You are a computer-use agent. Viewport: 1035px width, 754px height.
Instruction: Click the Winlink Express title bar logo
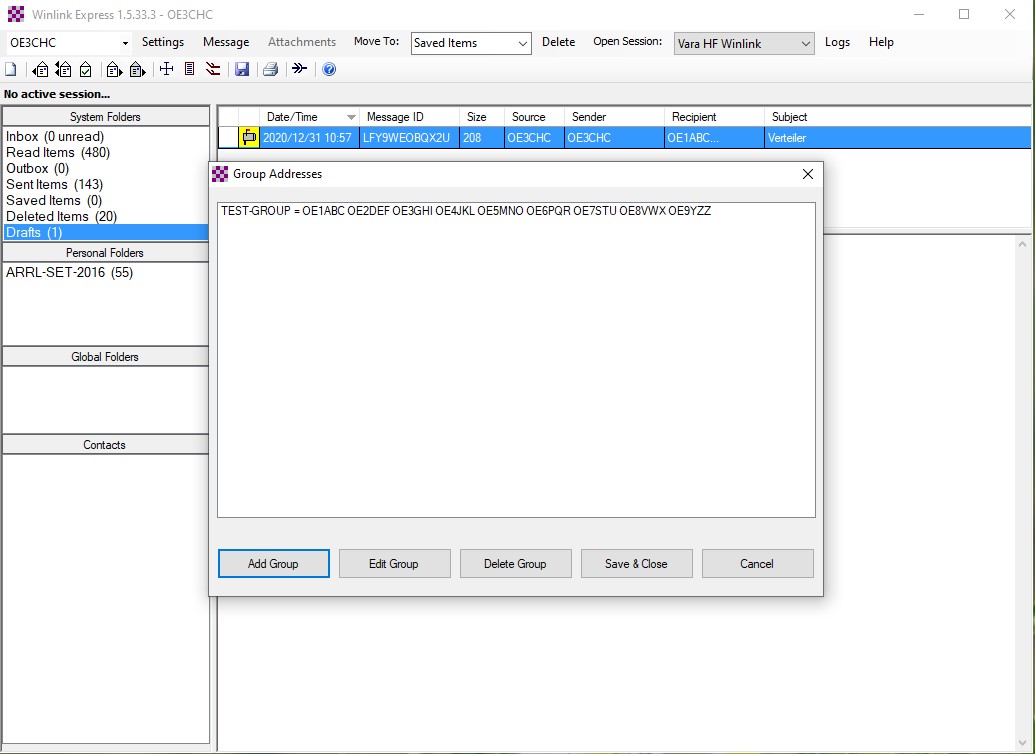point(16,14)
